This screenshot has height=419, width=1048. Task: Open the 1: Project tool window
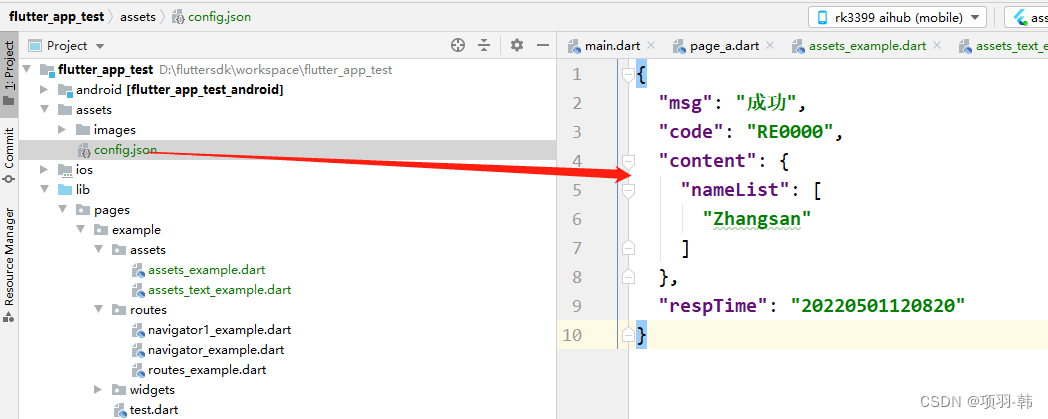[9, 74]
